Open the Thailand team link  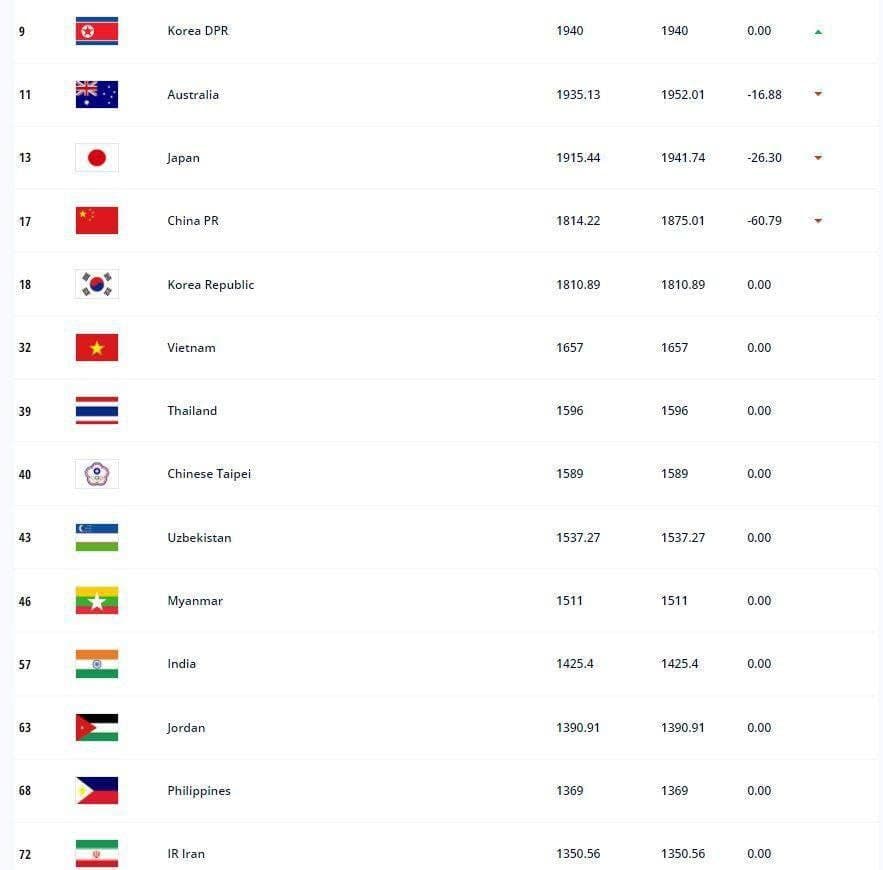[192, 411]
